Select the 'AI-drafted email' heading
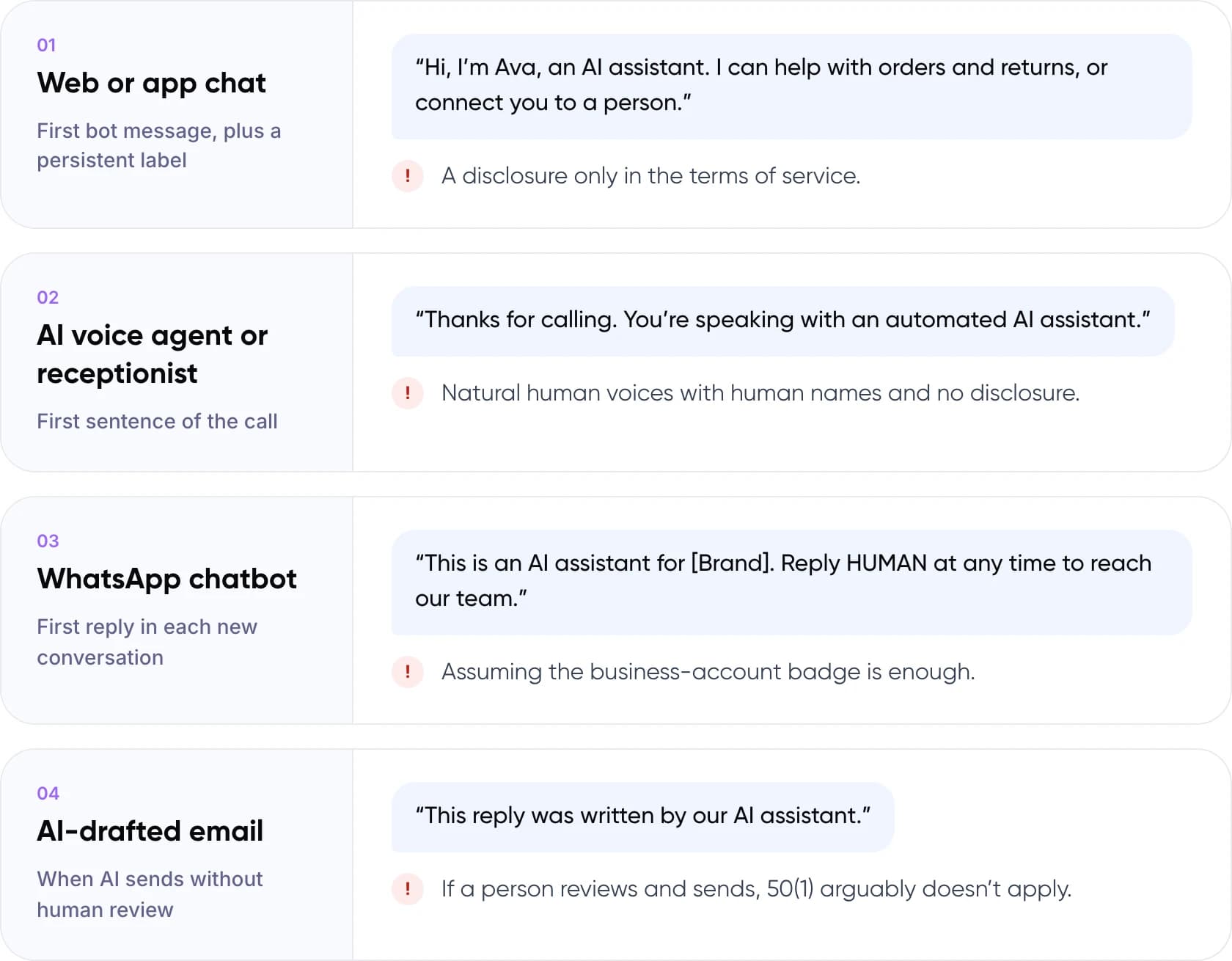 pyautogui.click(x=150, y=831)
